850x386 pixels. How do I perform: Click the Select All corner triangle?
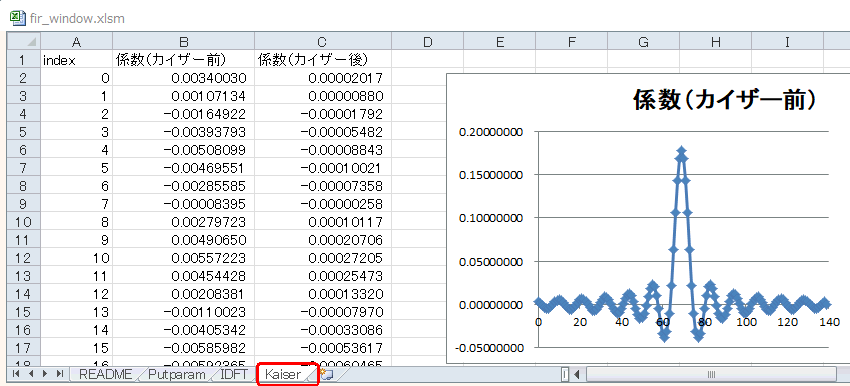[x=24, y=42]
